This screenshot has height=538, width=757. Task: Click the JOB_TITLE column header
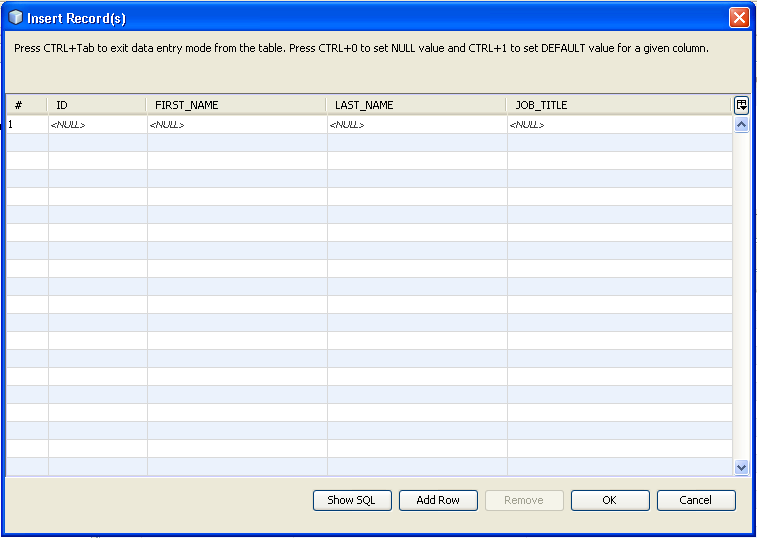tap(619, 105)
